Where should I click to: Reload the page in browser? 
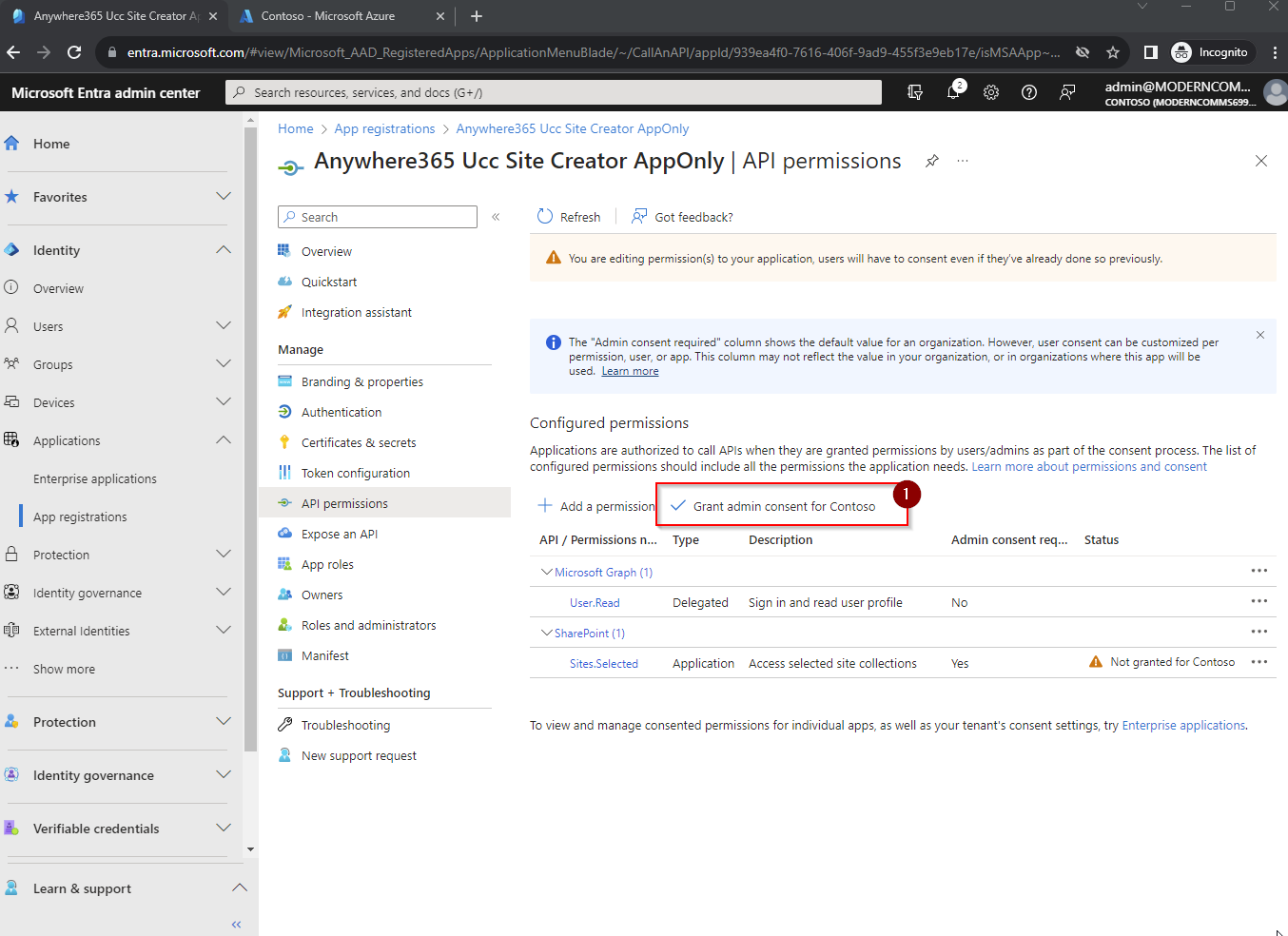pos(75,52)
